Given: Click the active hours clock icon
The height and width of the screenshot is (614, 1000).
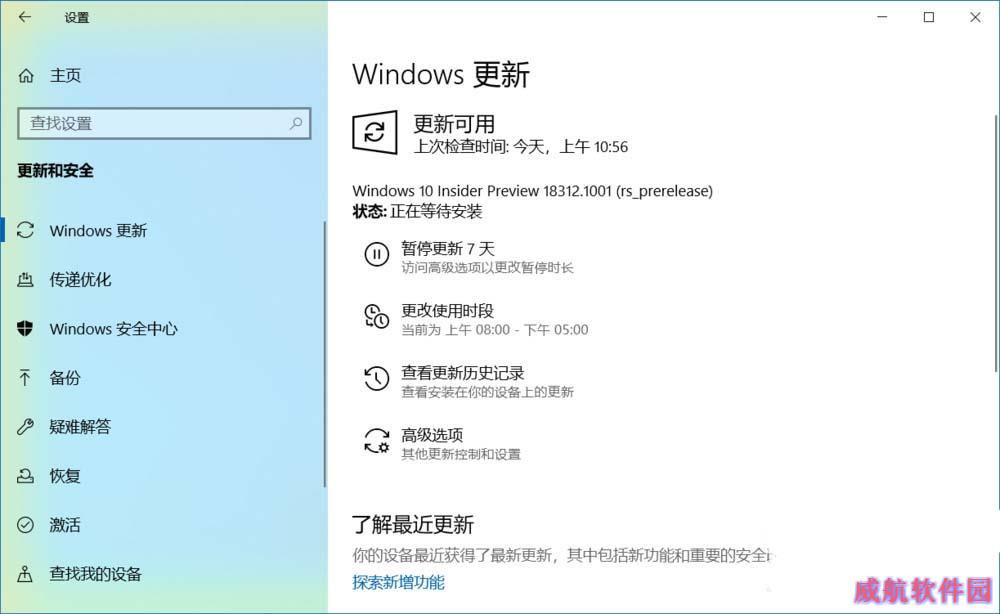Looking at the screenshot, I should point(376,316).
